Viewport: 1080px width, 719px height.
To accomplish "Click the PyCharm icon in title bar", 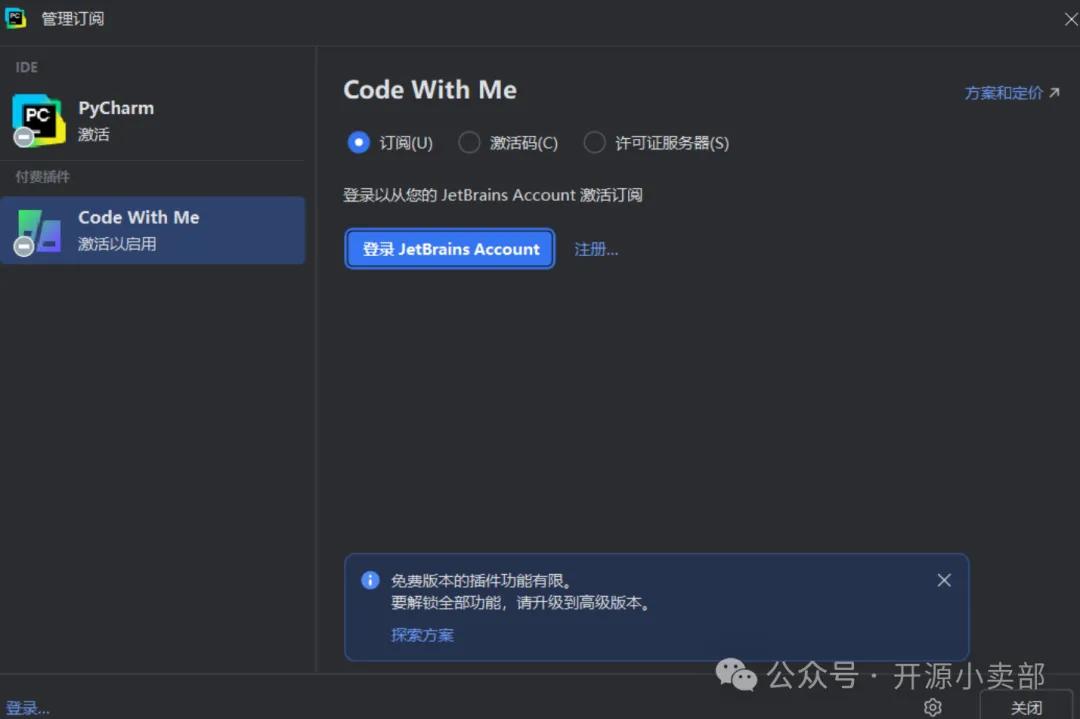I will point(15,18).
